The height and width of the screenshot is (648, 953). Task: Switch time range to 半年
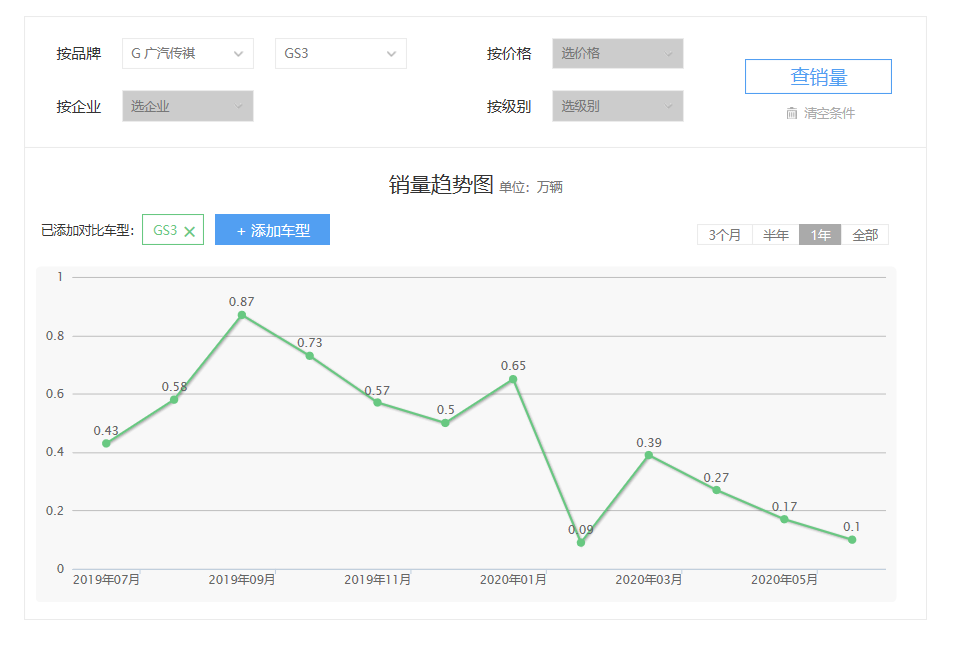(x=774, y=234)
